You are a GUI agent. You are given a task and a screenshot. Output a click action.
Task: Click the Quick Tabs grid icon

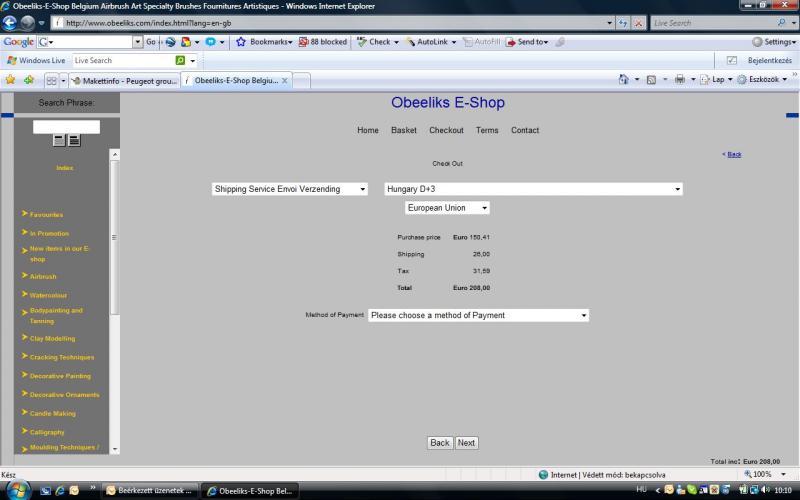(52, 80)
